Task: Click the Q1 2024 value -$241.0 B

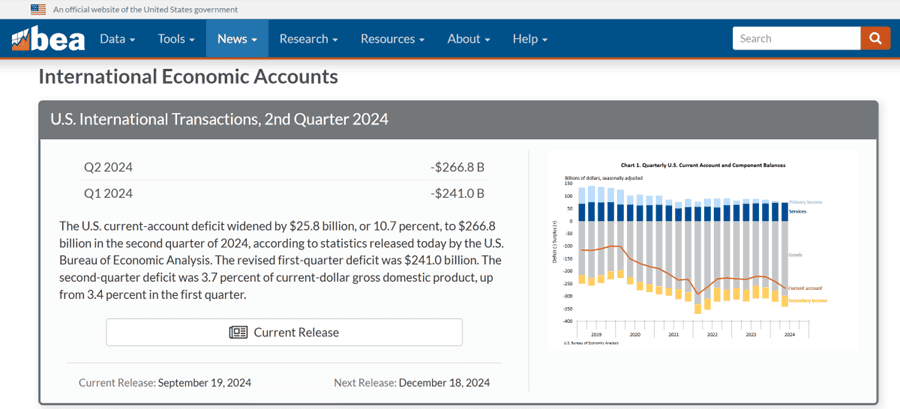Action: [457, 193]
